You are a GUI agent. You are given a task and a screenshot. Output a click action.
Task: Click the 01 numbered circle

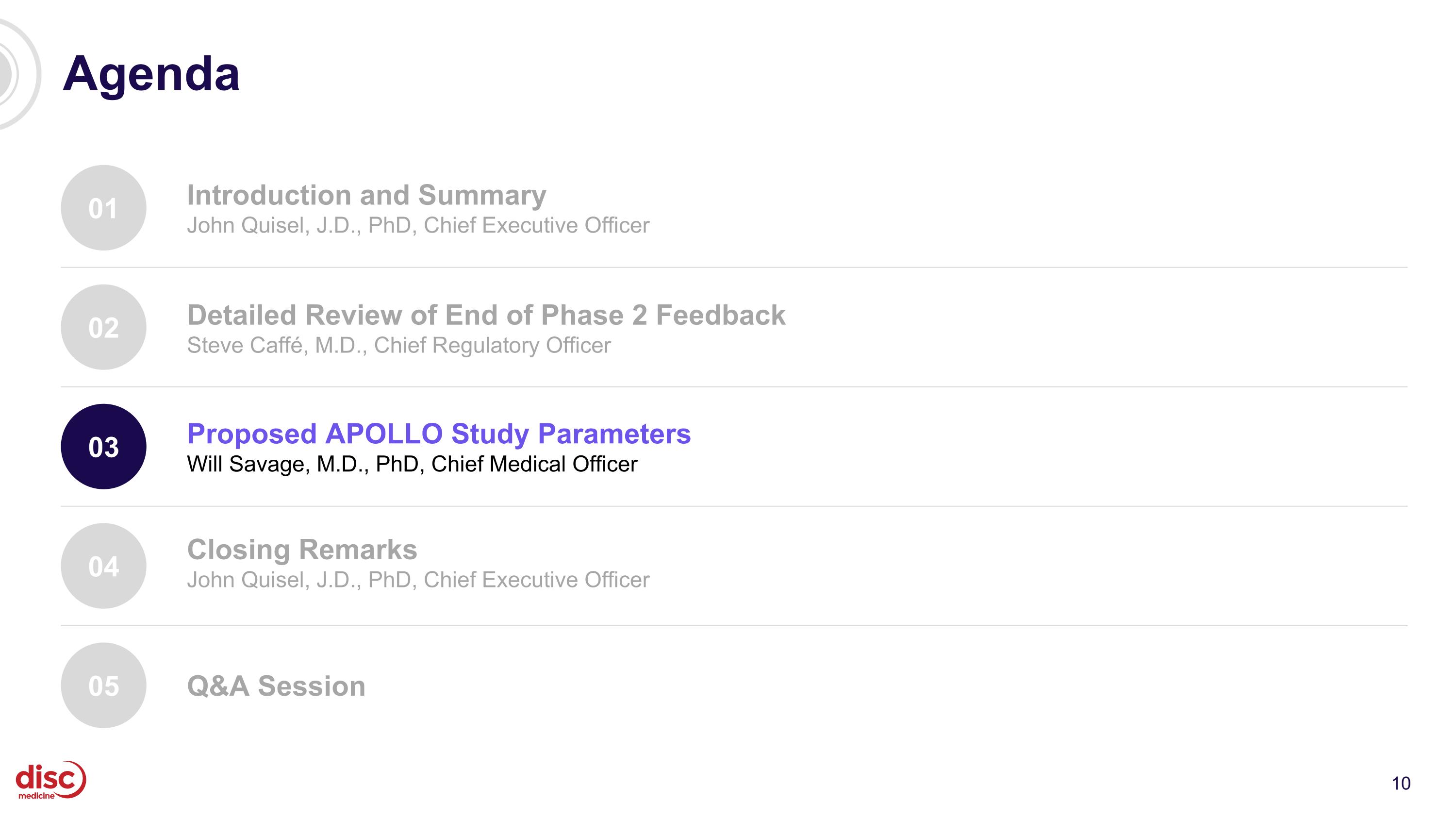coord(103,208)
